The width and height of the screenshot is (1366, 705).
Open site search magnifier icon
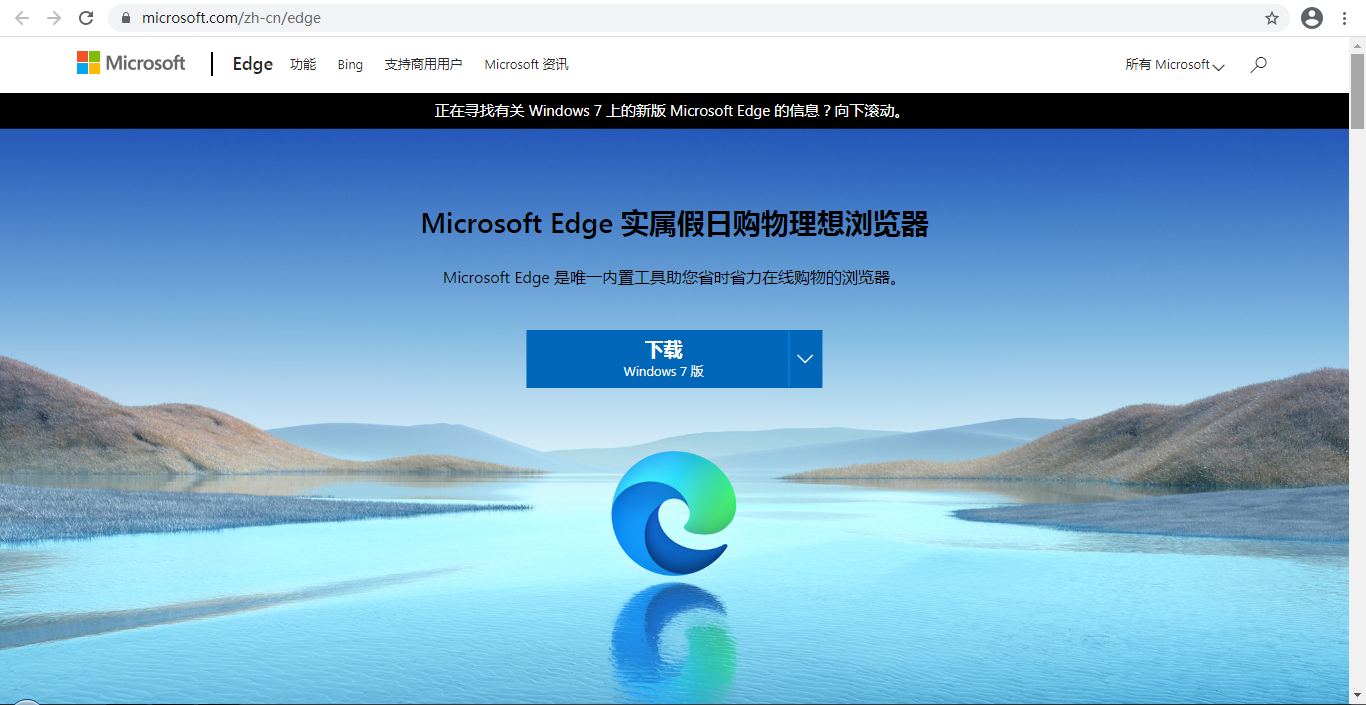pos(1259,64)
